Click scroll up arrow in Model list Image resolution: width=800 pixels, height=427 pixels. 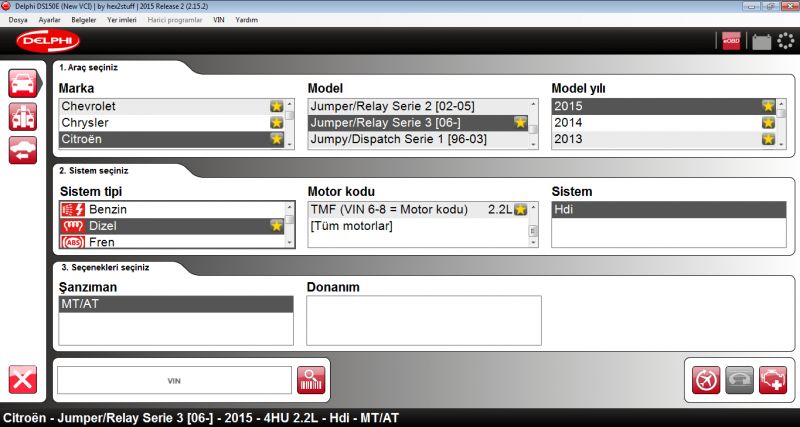coord(533,104)
